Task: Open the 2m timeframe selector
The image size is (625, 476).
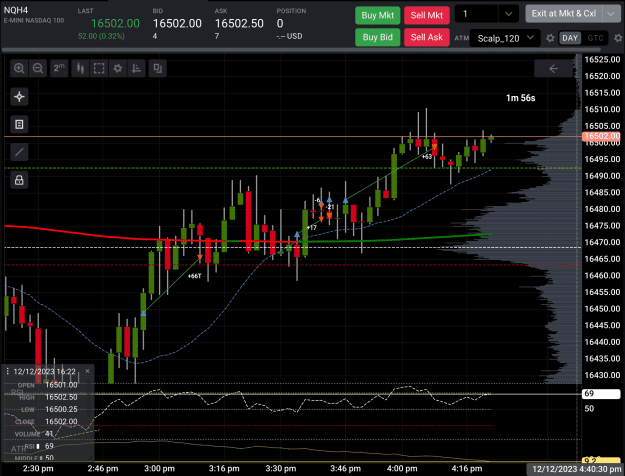Action: pos(59,69)
